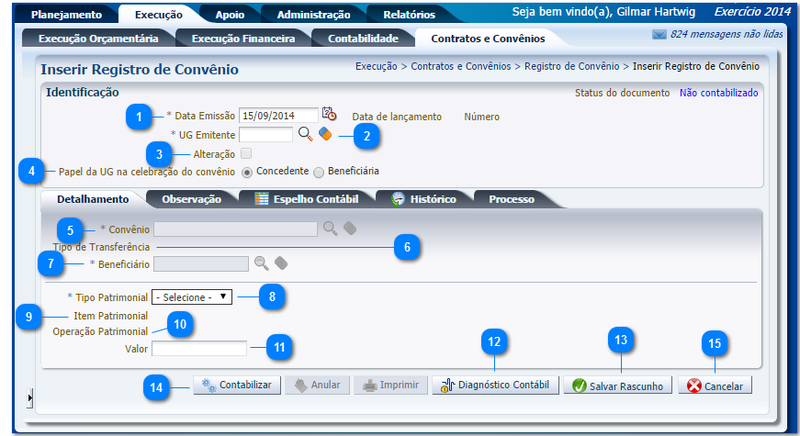The image size is (800, 436).
Task: Click the Contabilizar button
Action: point(235,385)
